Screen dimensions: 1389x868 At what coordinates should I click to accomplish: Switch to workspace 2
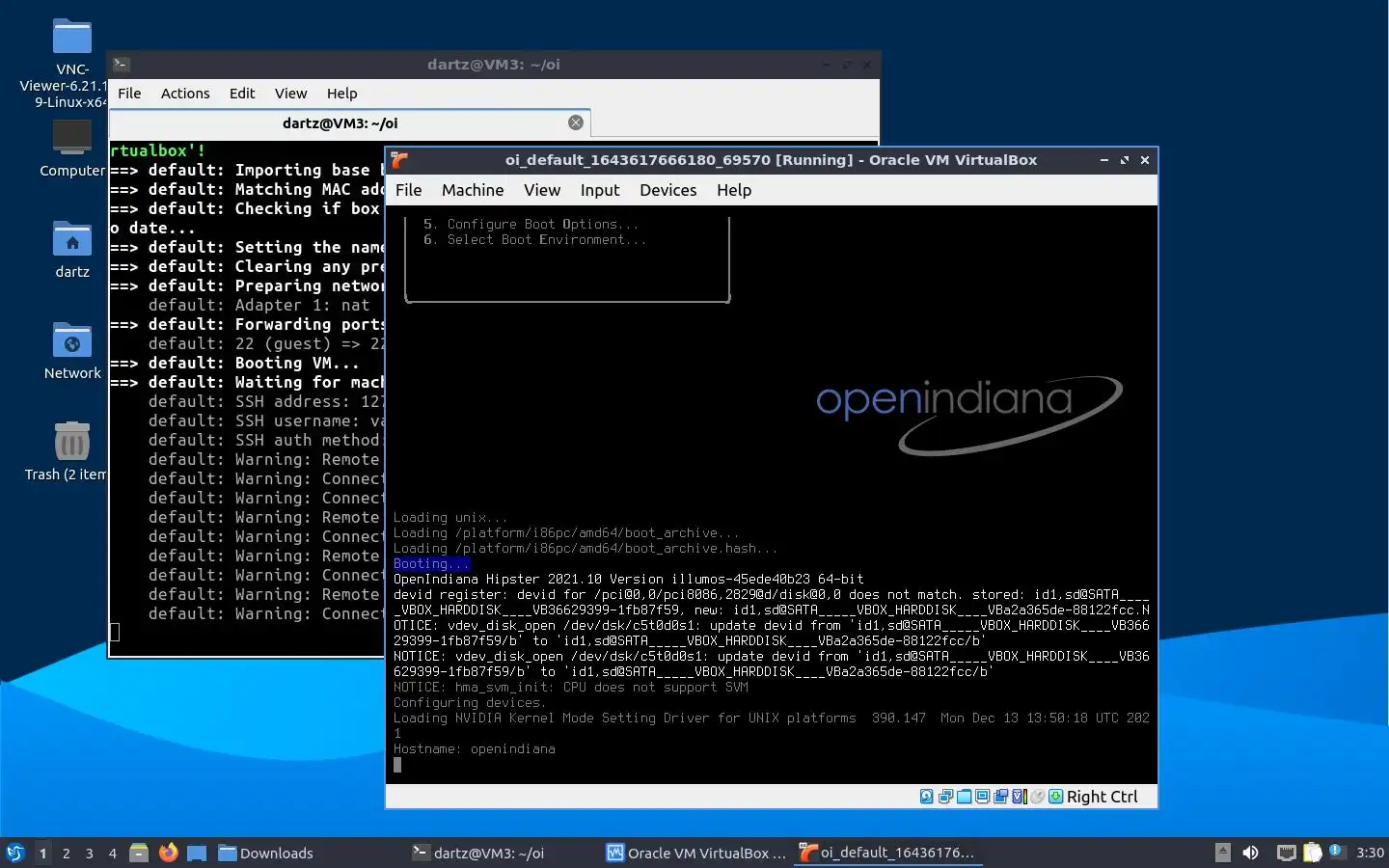pyautogui.click(x=66, y=853)
